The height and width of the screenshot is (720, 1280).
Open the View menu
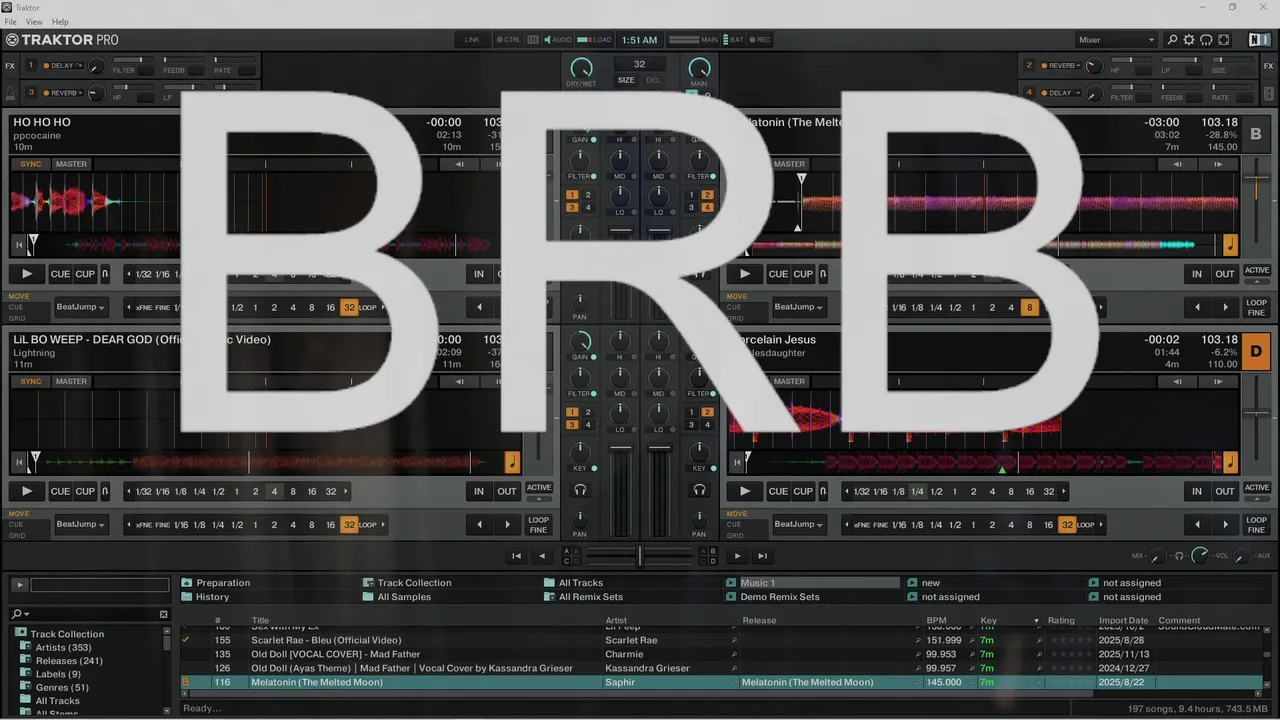[34, 21]
